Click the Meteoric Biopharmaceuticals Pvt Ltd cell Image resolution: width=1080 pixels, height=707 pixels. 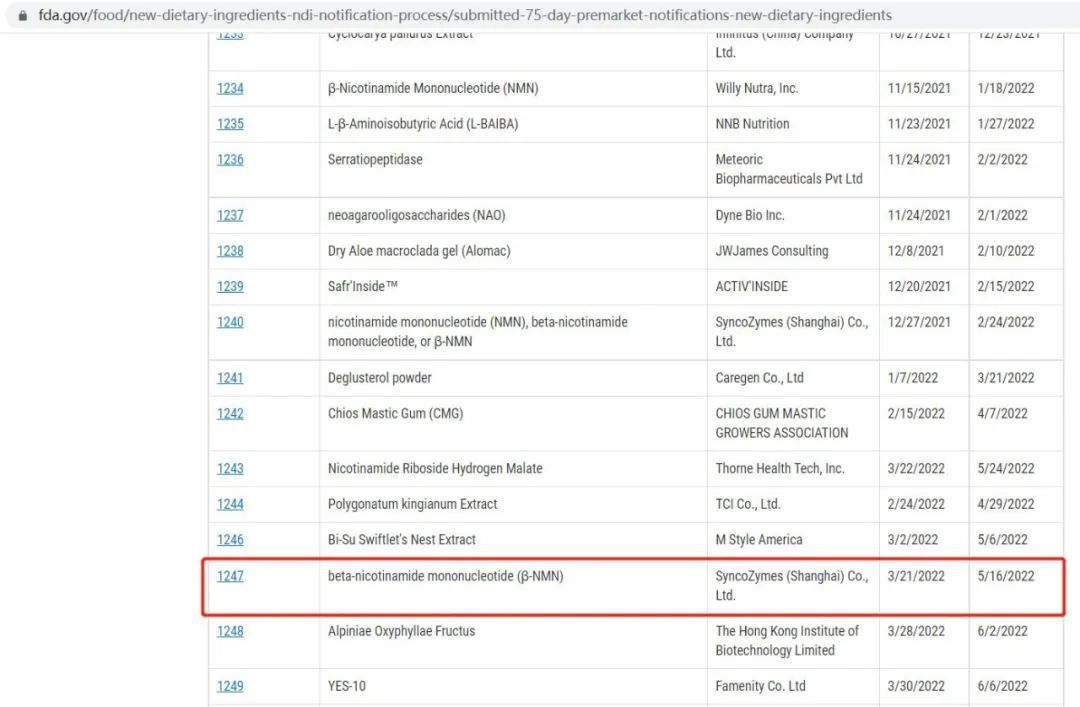pos(793,170)
